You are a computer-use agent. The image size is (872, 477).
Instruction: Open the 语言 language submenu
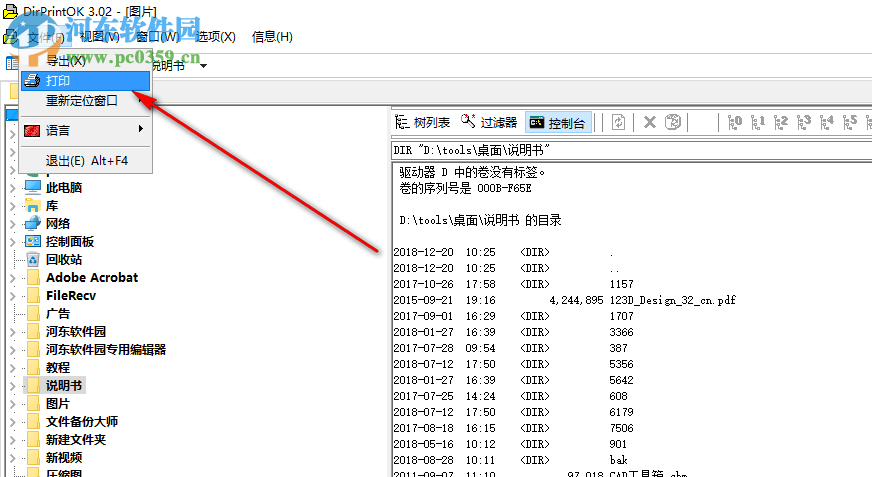86,131
